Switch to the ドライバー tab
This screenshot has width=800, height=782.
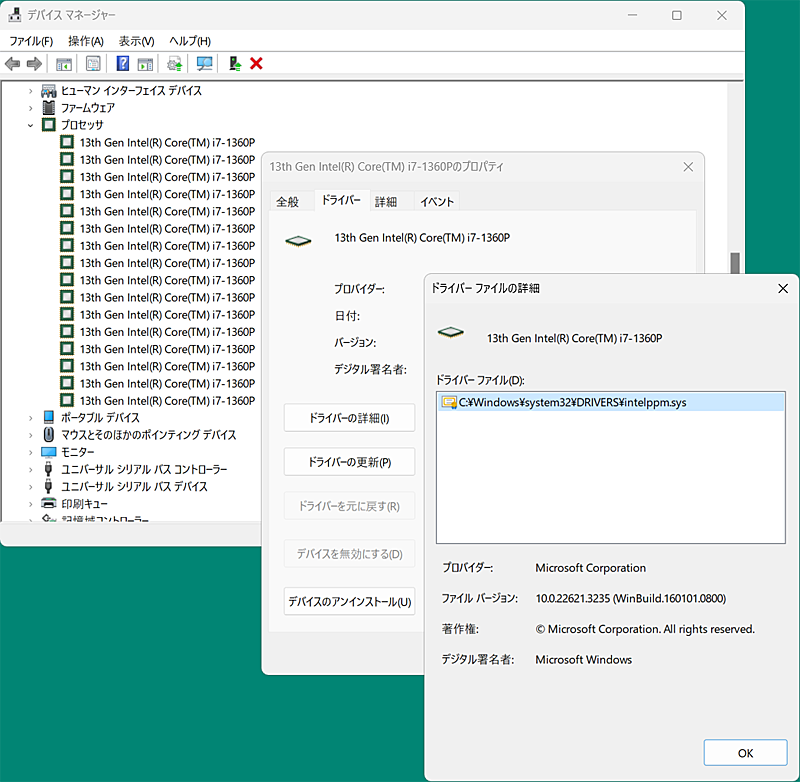[x=341, y=200]
